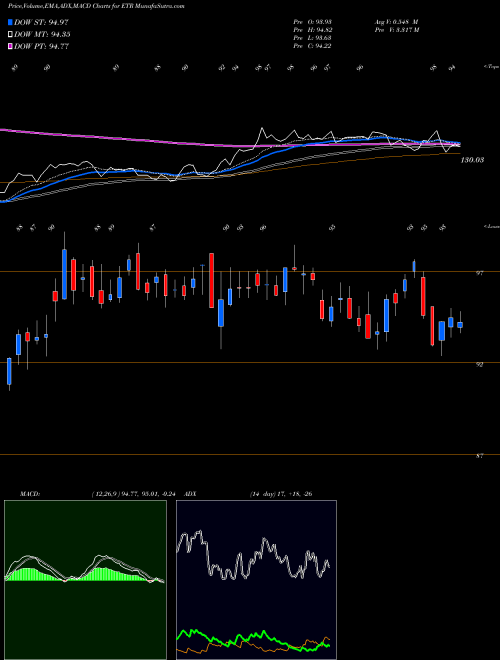Click the 'Pre V: 3.317 M' volume text
This screenshot has height=660, width=500.
396,30
